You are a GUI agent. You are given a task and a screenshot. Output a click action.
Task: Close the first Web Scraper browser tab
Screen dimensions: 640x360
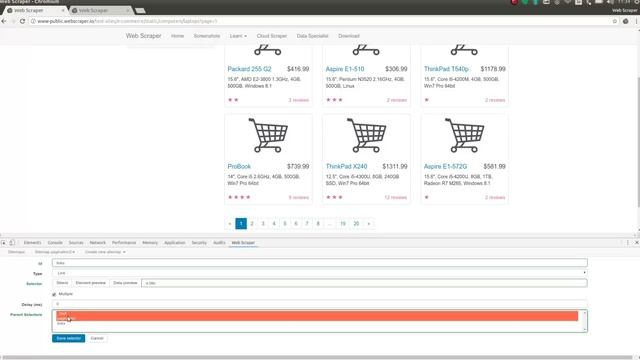point(63,10)
